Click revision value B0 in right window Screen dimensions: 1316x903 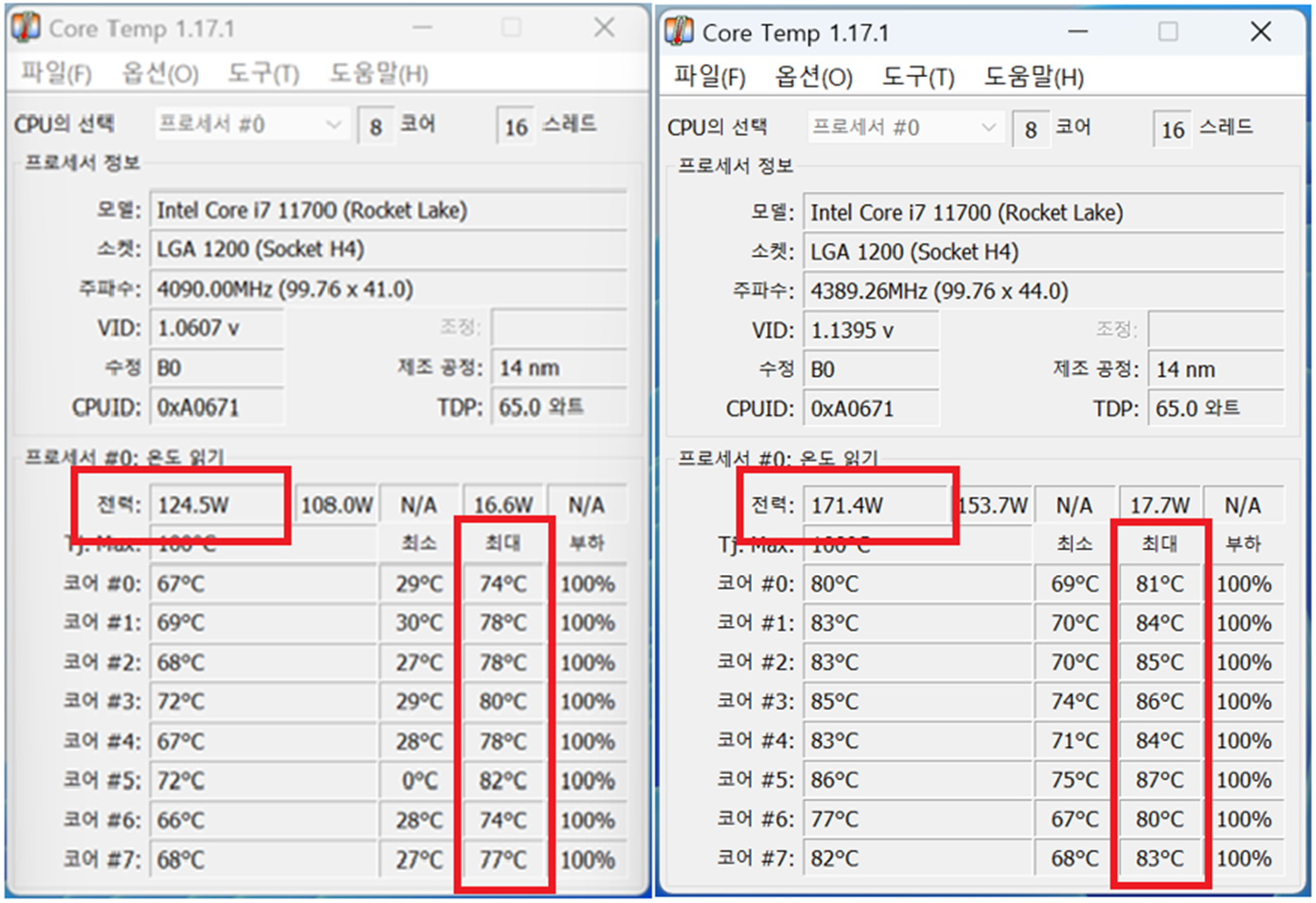point(871,369)
